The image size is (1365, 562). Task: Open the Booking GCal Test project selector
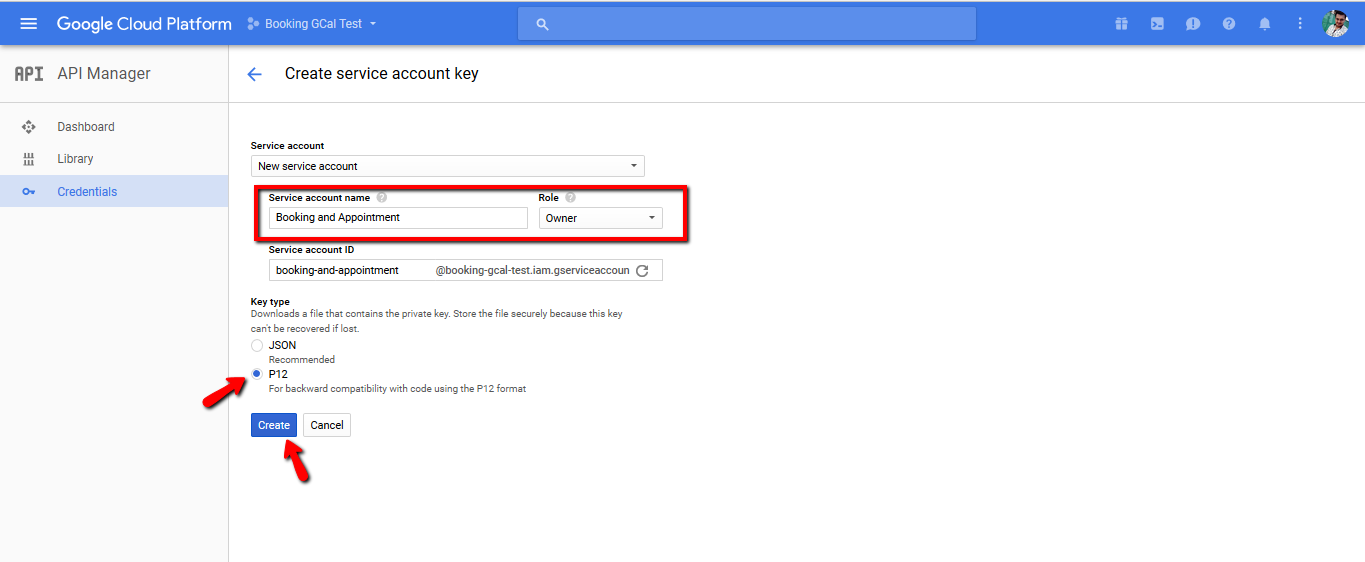[312, 23]
